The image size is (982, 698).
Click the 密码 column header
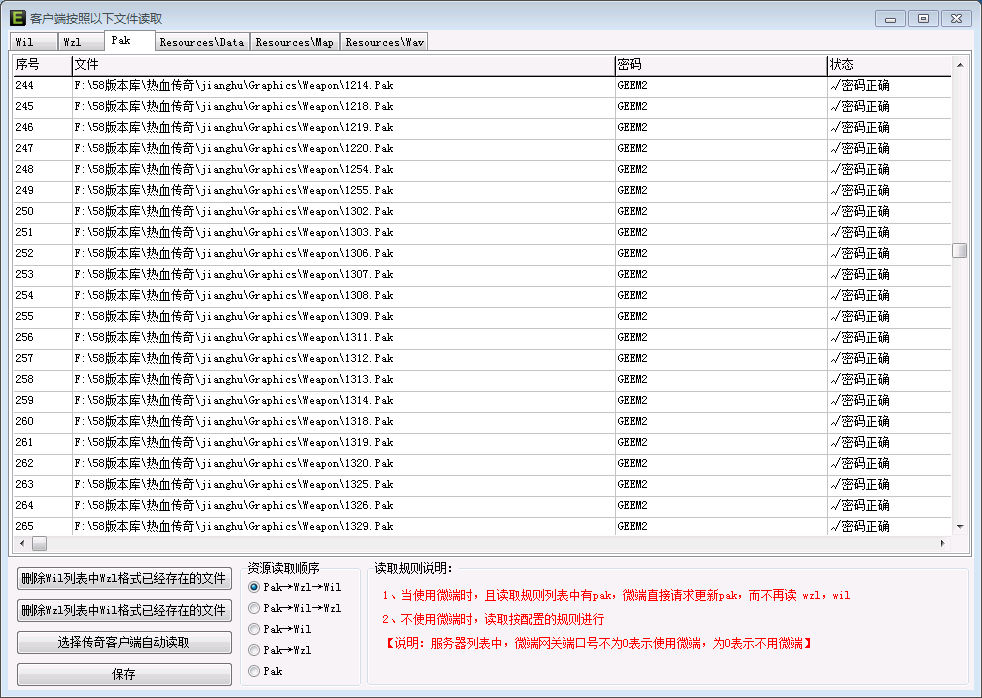tap(721, 64)
